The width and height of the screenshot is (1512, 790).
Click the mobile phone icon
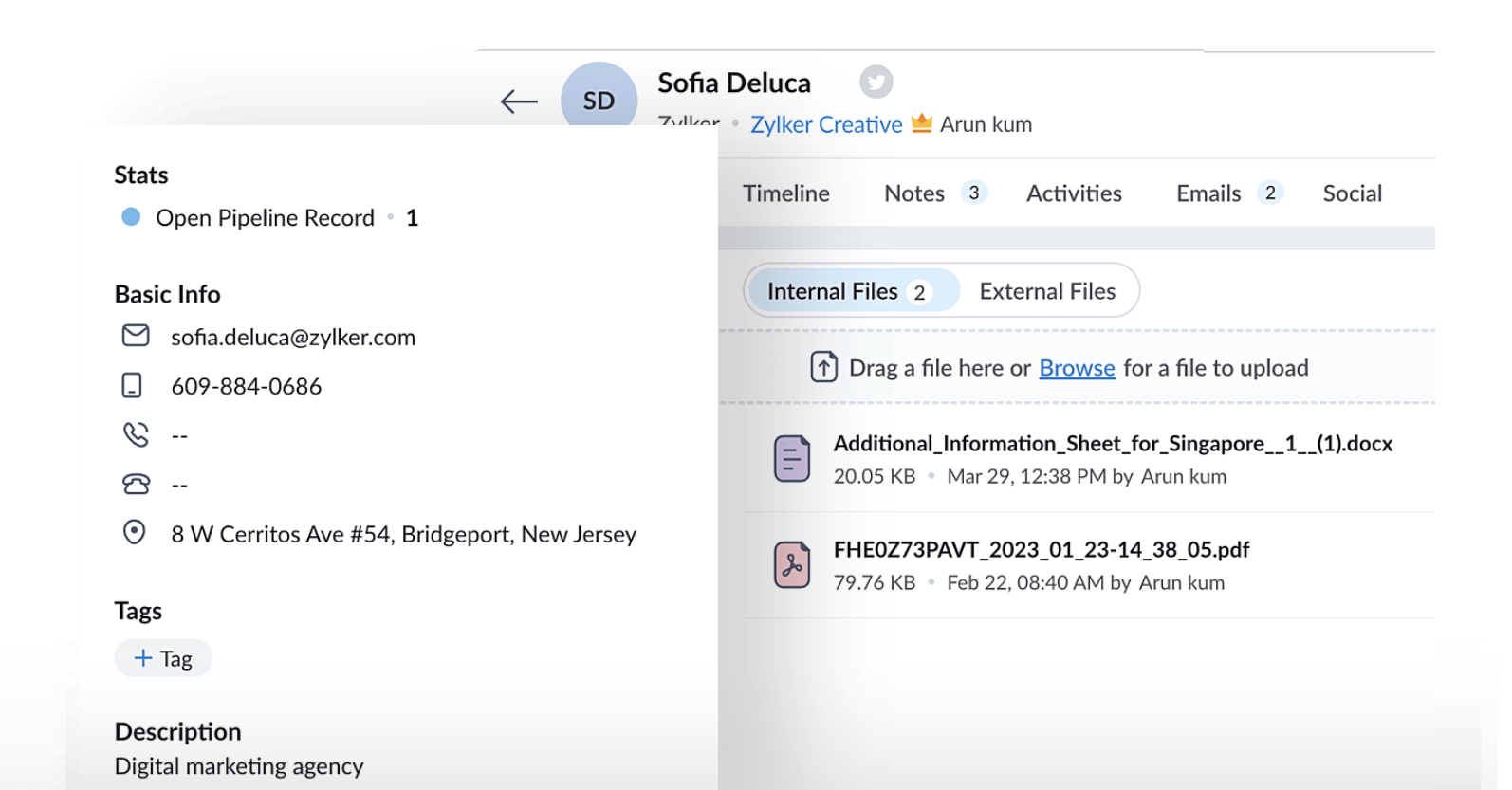click(133, 386)
